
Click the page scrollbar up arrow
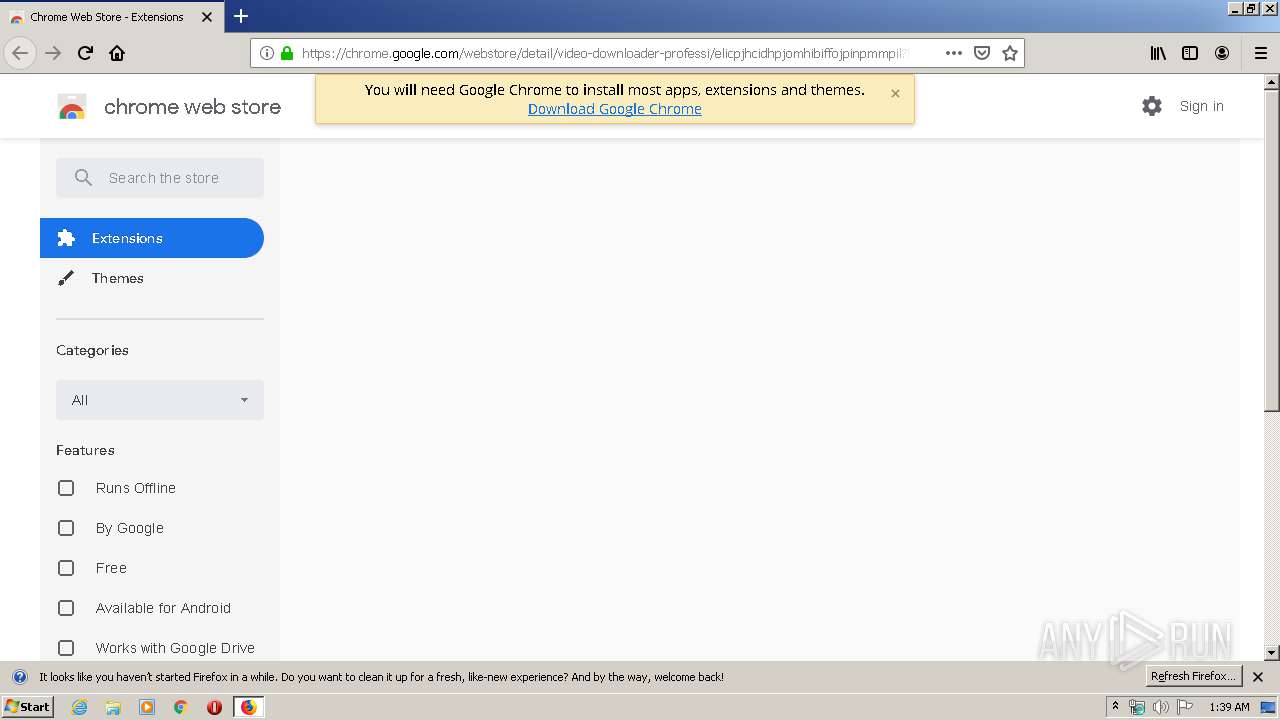point(1272,82)
